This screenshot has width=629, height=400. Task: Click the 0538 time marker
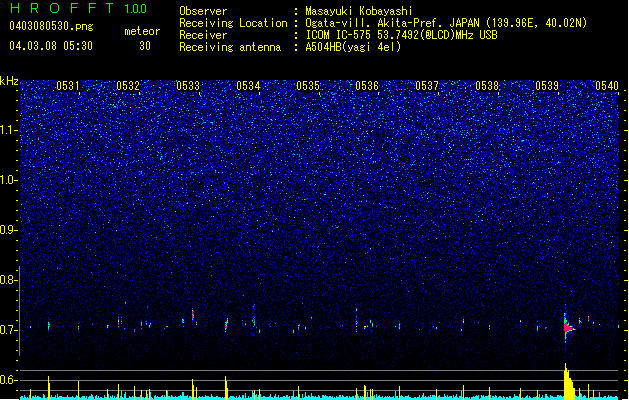click(487, 85)
